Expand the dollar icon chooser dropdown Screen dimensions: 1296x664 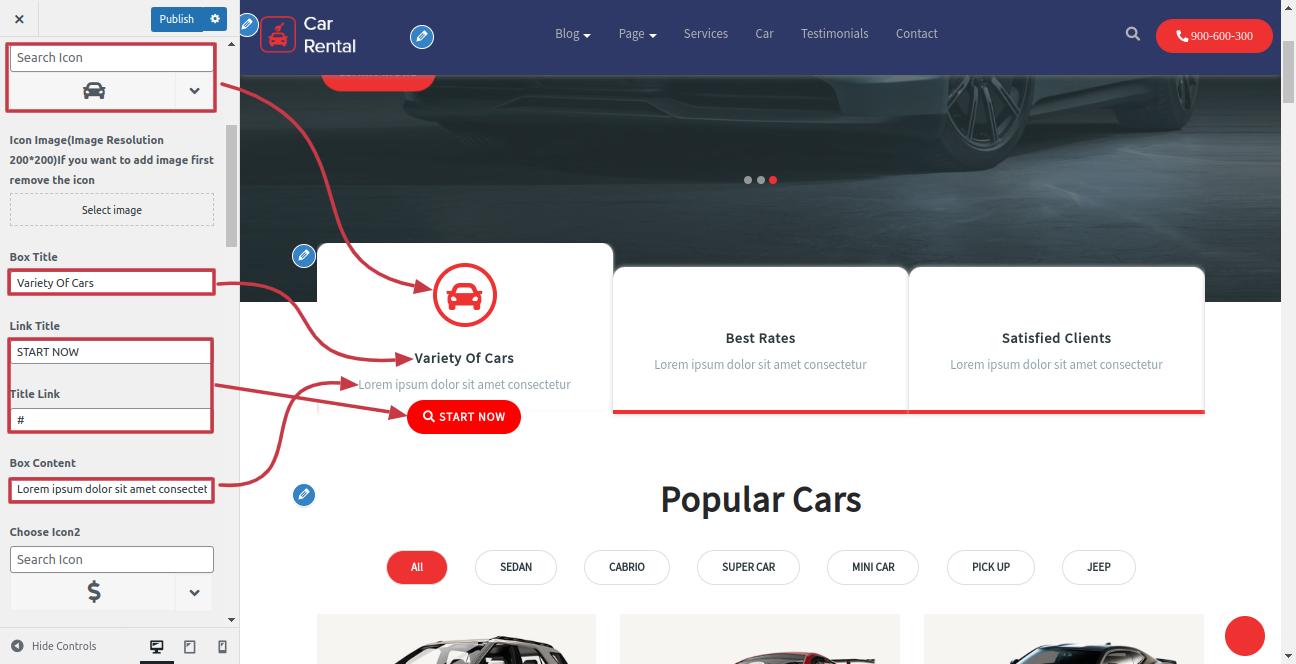[x=194, y=593]
